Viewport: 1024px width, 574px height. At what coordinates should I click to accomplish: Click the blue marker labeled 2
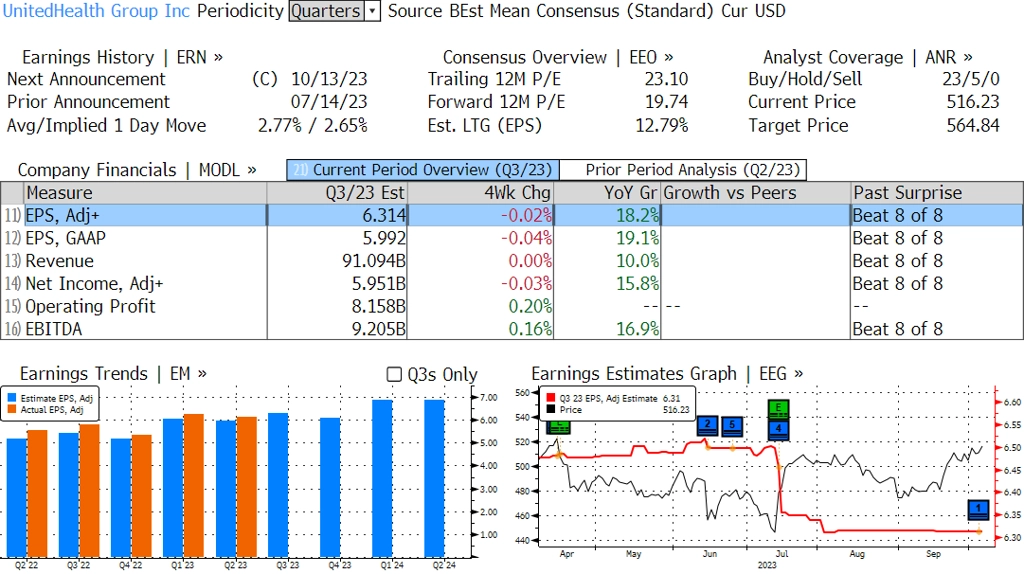pos(707,426)
